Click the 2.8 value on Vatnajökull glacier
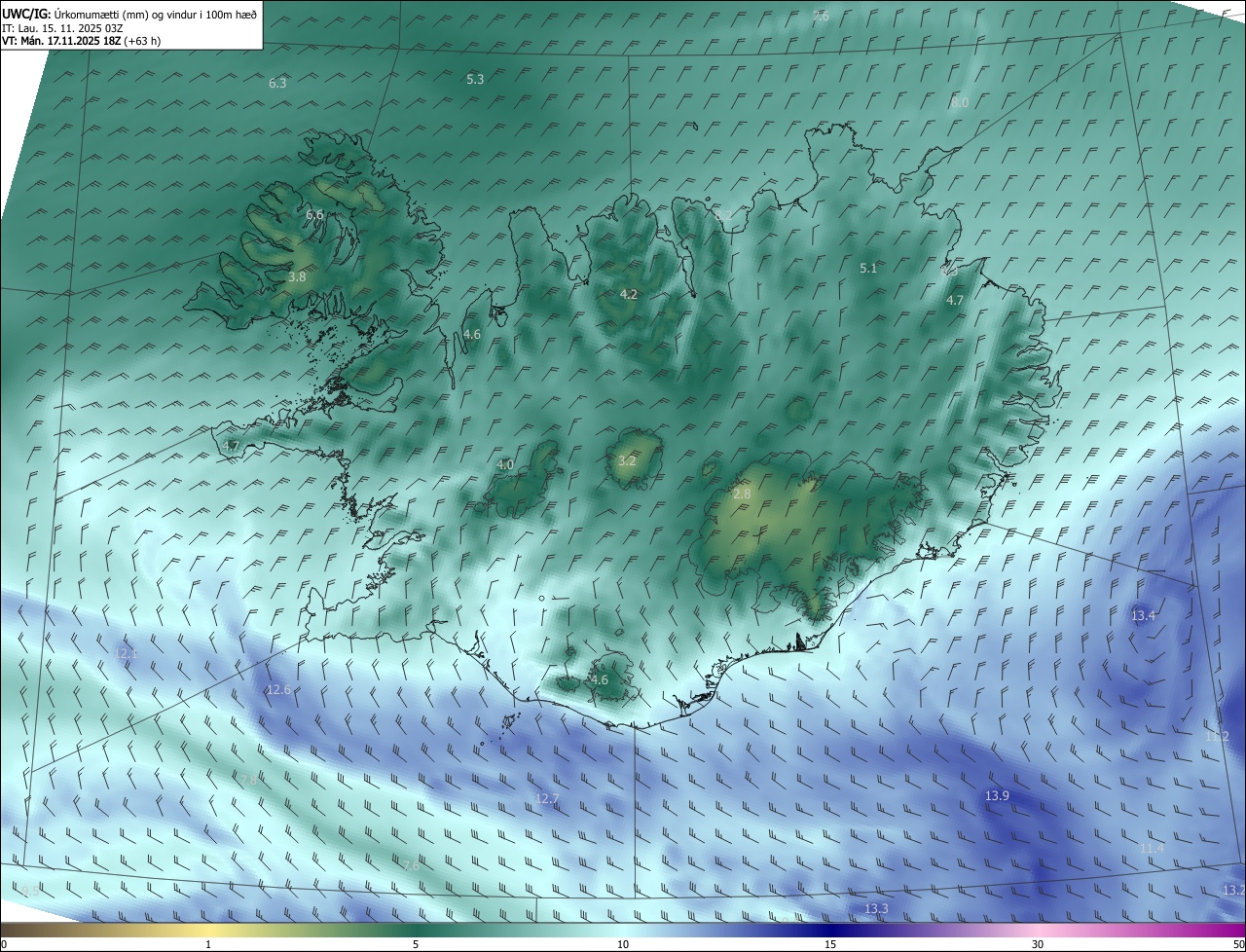Image resolution: width=1246 pixels, height=952 pixels. [742, 495]
